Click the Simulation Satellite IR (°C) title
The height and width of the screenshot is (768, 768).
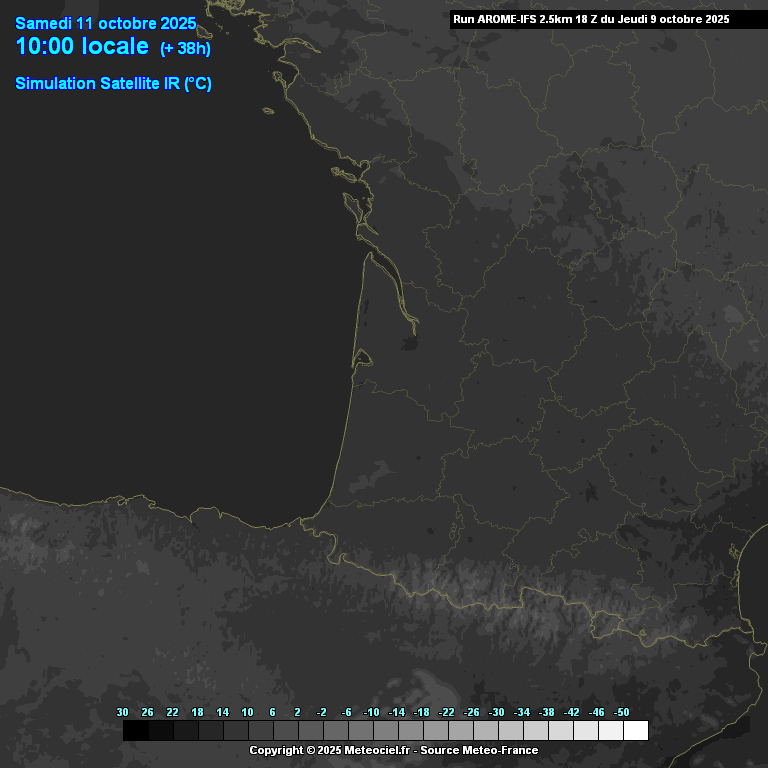click(x=113, y=84)
